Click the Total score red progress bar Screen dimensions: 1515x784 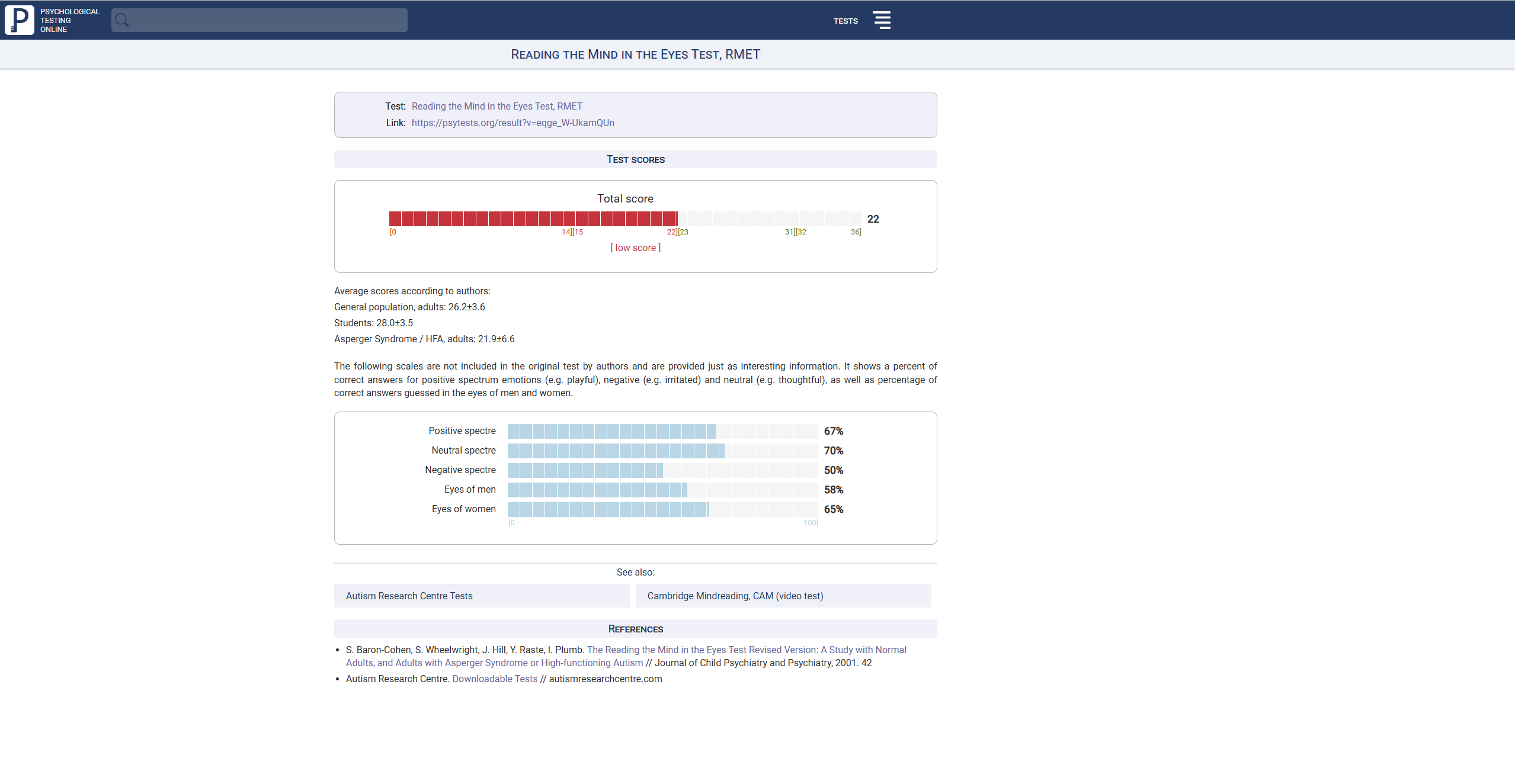pyautogui.click(x=533, y=219)
